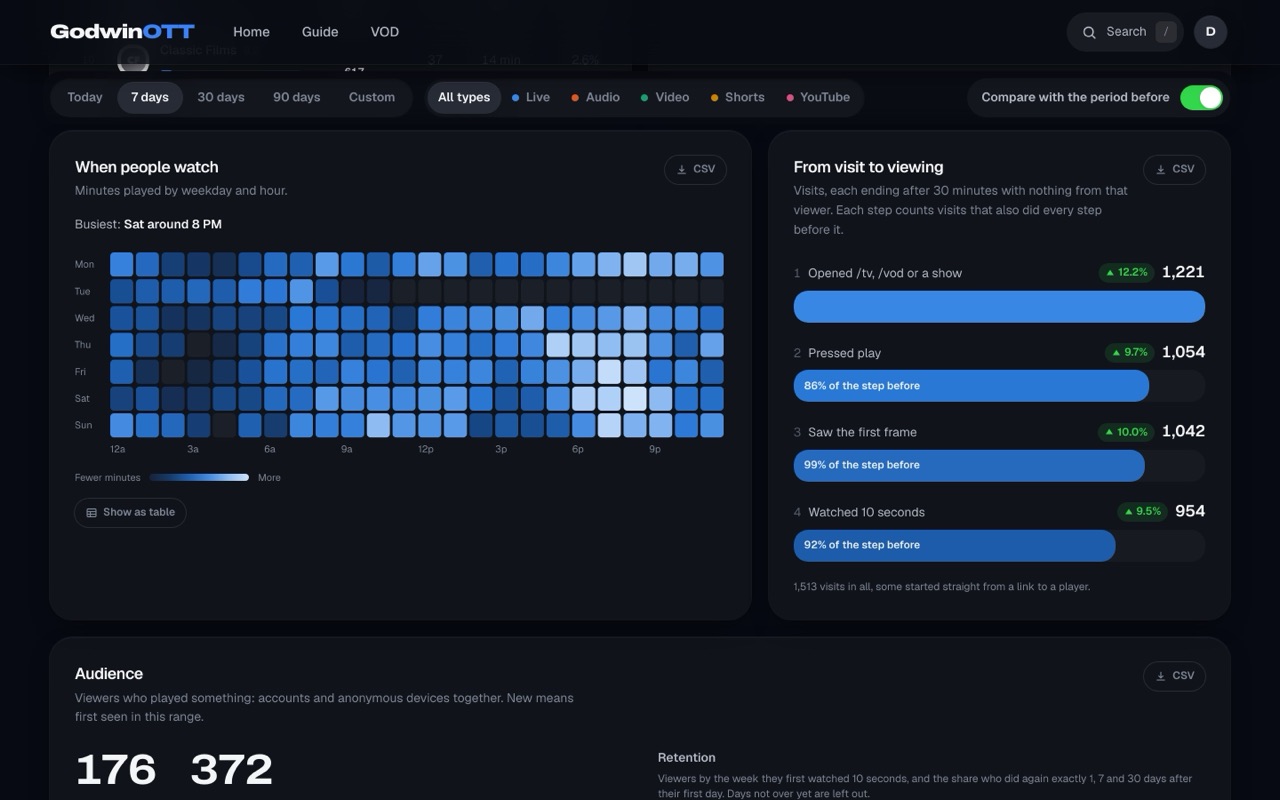The width and height of the screenshot is (1280, 800).
Task: Click the Pressed play funnel bar
Action: click(971, 386)
